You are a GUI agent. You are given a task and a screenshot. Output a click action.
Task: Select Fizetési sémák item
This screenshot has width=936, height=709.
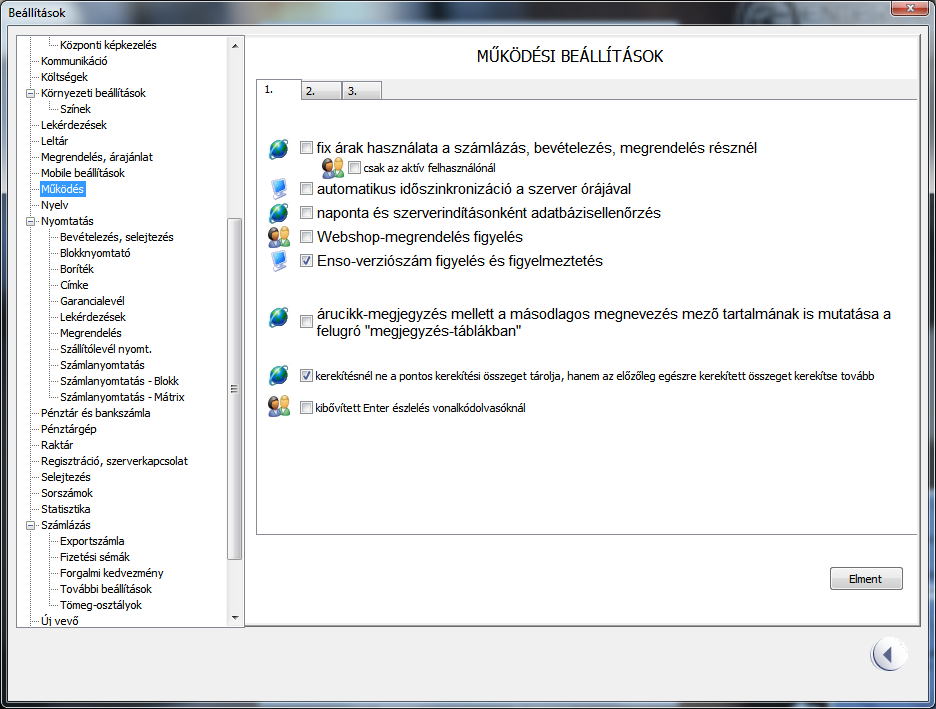tap(94, 557)
